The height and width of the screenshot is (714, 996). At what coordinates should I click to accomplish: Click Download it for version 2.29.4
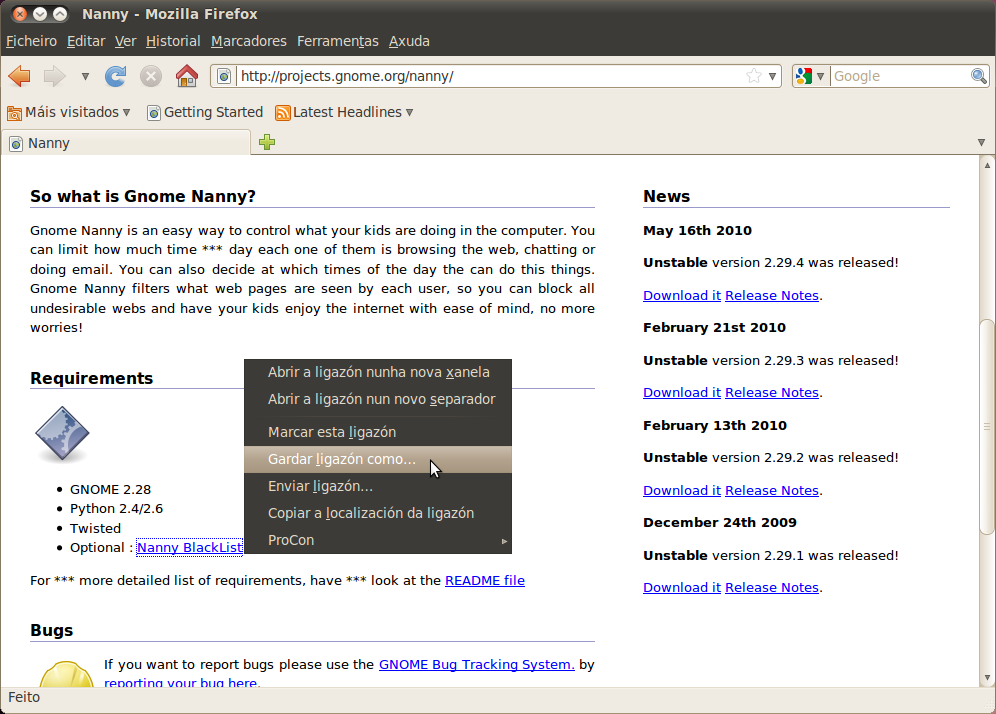682,295
